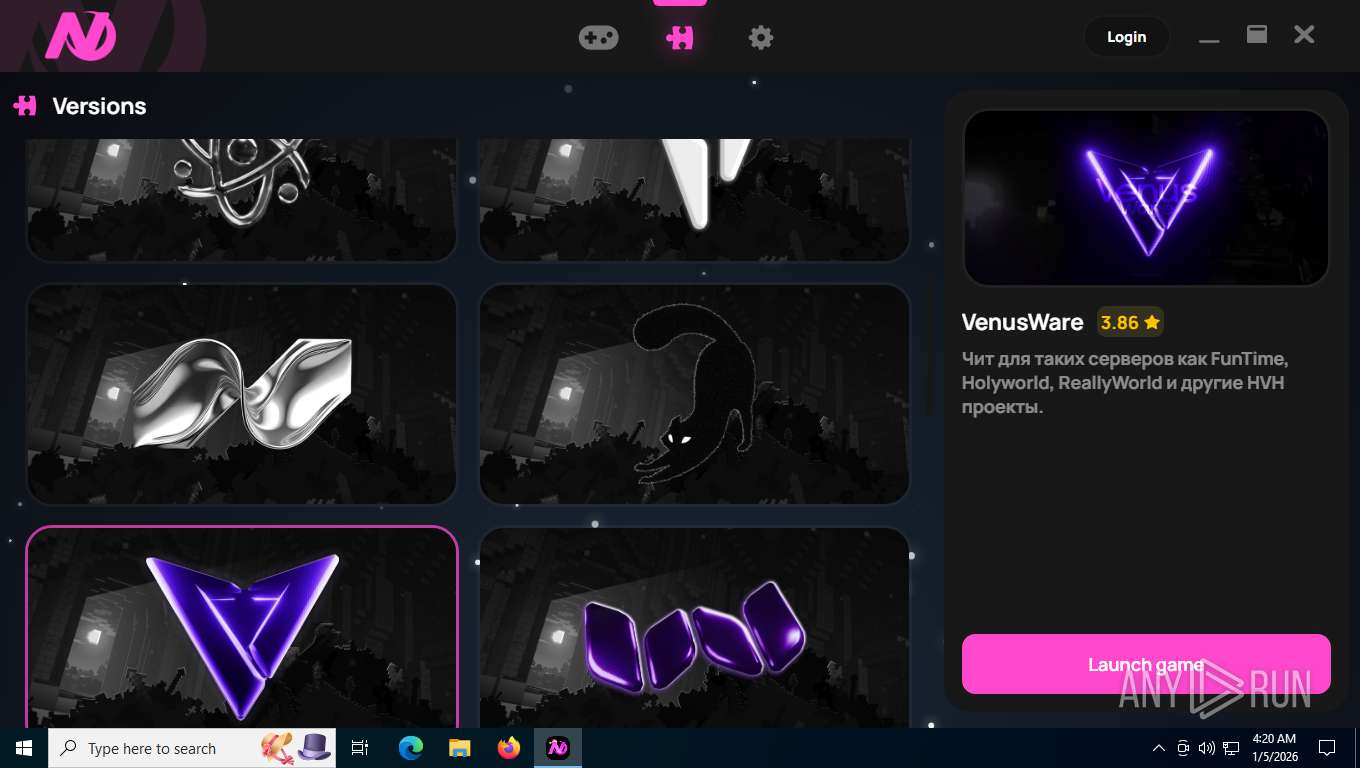Launch Microsoft Edge from taskbar
1360x768 pixels.
pos(411,748)
